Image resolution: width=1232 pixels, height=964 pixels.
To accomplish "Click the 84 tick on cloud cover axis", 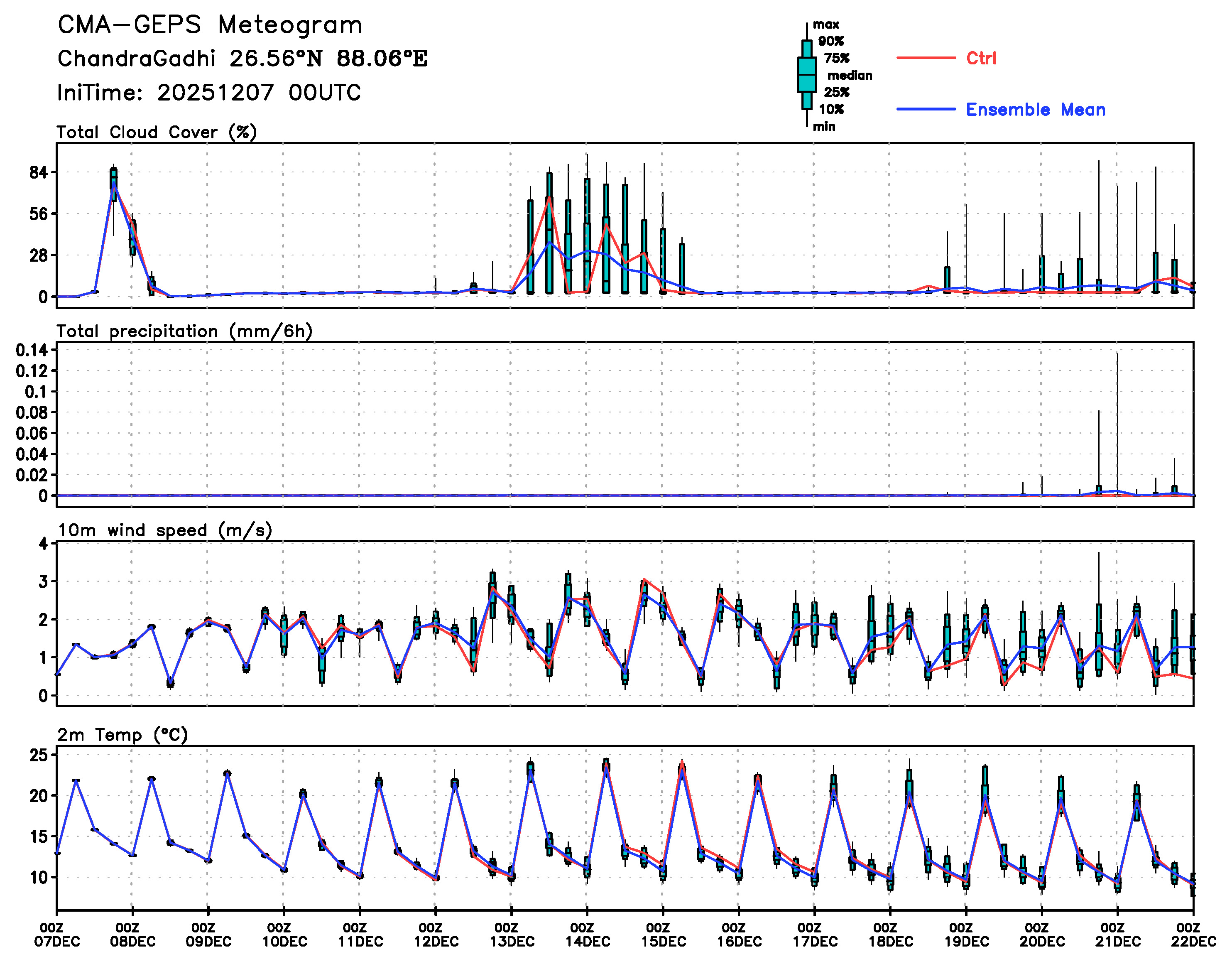I will click(39, 172).
